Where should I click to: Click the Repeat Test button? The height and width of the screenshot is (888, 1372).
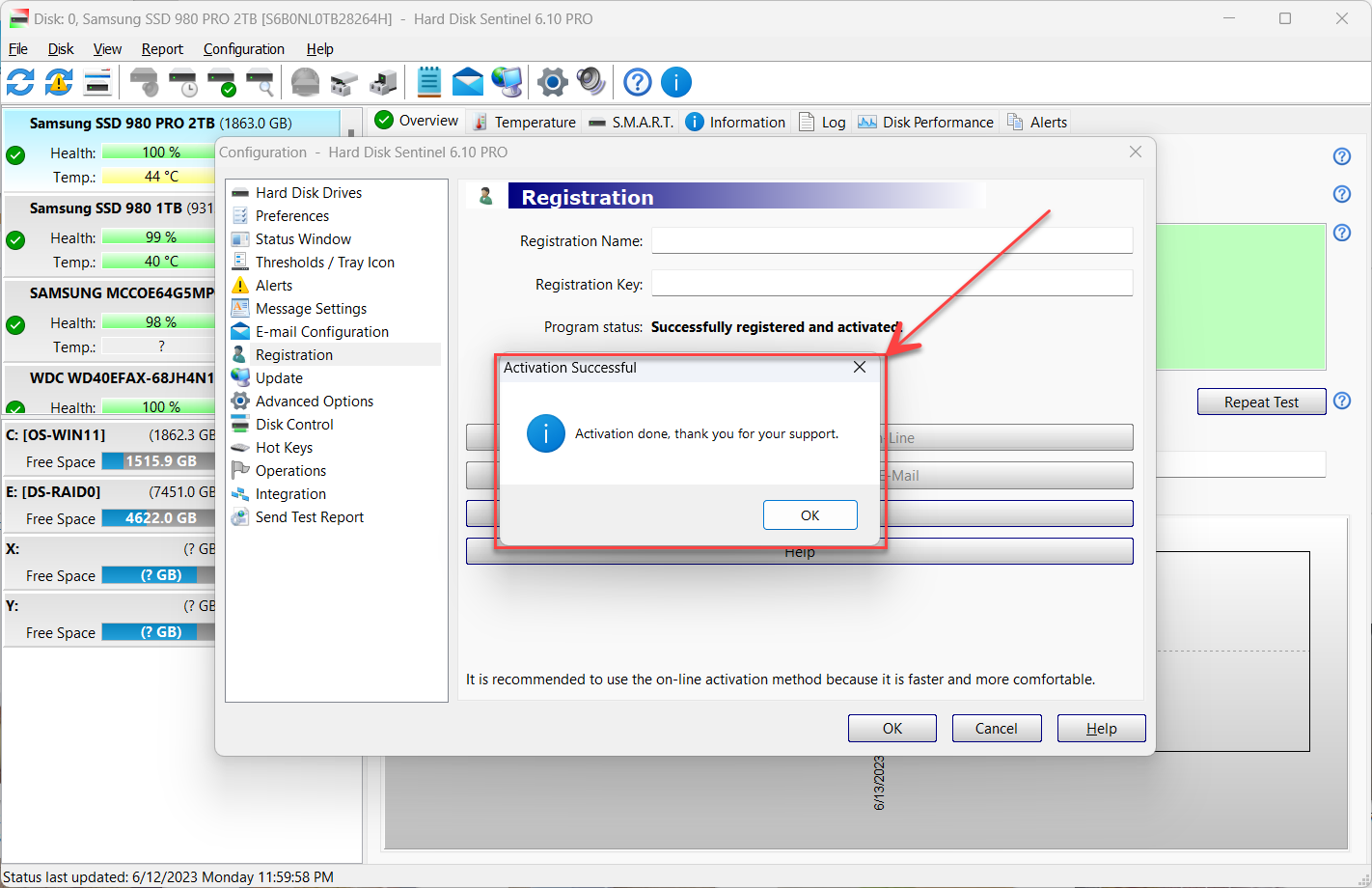click(1262, 402)
